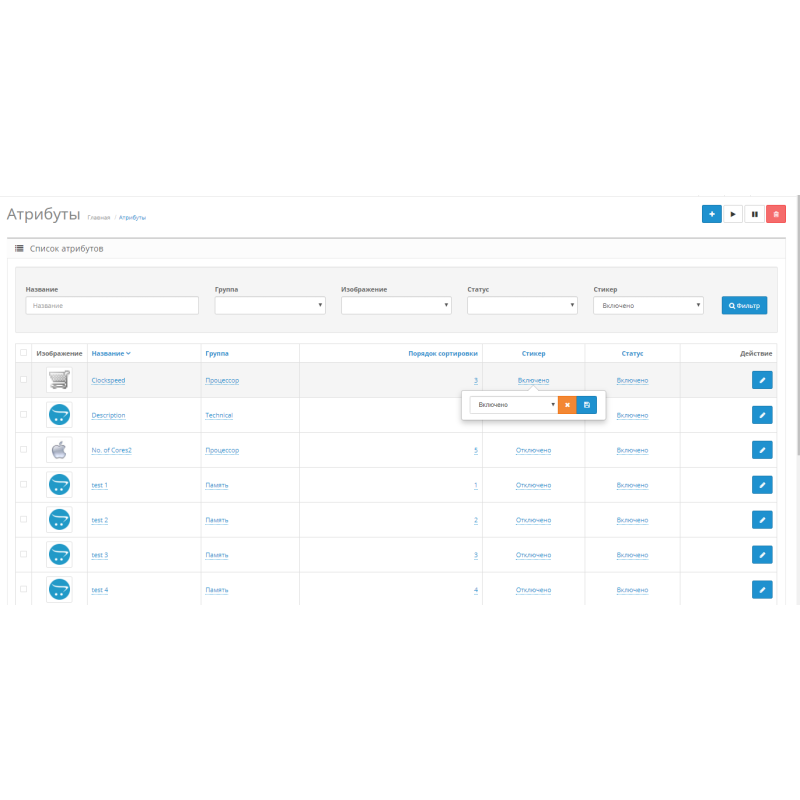This screenshot has height=800, width=800.
Task: Edit Clockspeed attribute using pencil button
Action: click(762, 380)
